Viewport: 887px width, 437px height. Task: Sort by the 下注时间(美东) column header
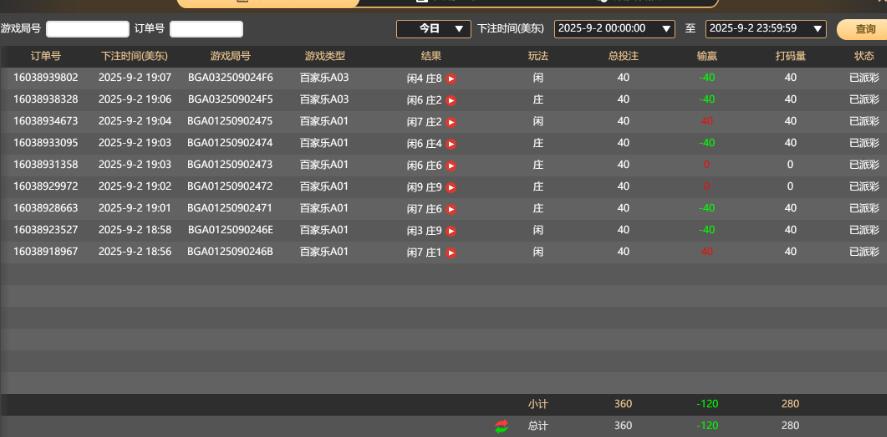coord(136,56)
